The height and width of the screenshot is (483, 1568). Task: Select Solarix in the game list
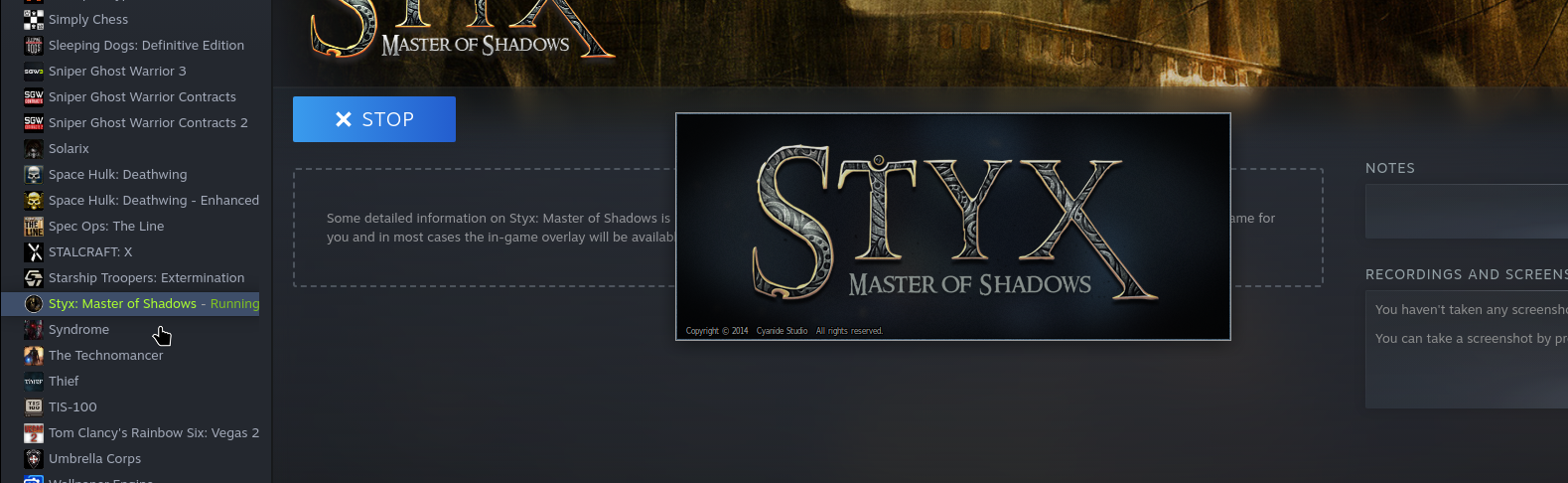click(130, 148)
